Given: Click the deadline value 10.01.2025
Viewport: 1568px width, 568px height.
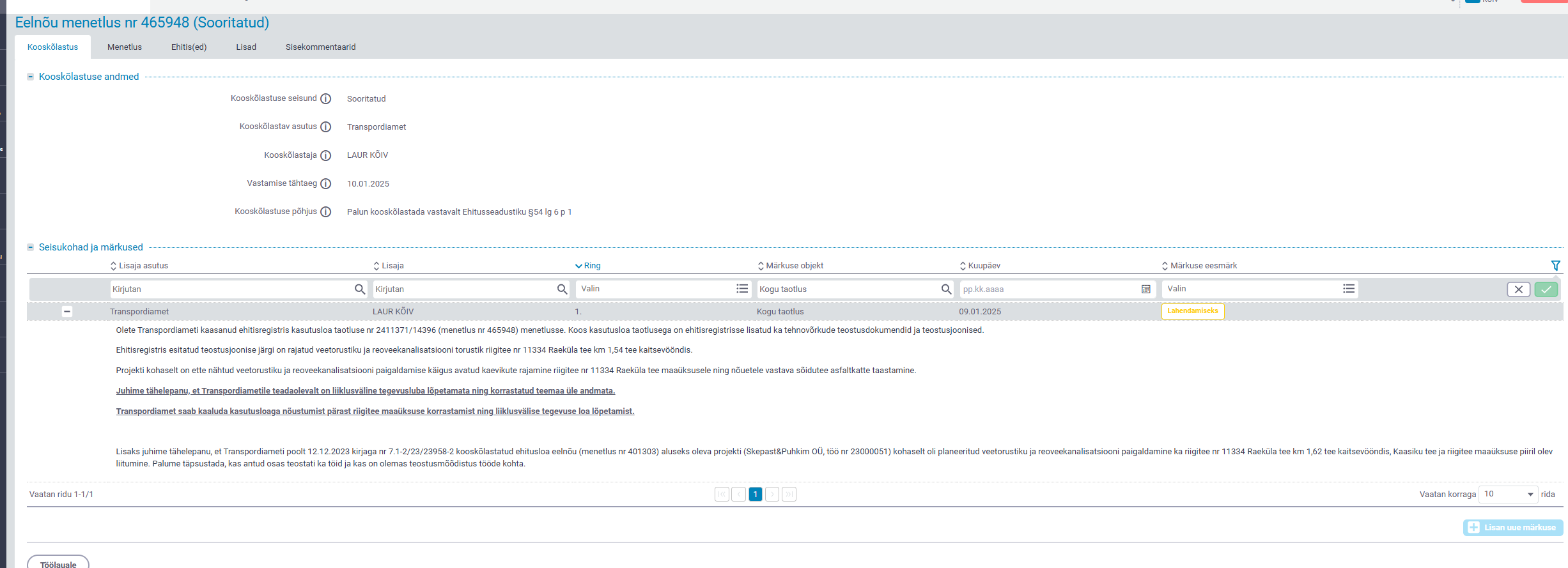Looking at the screenshot, I should (x=368, y=184).
